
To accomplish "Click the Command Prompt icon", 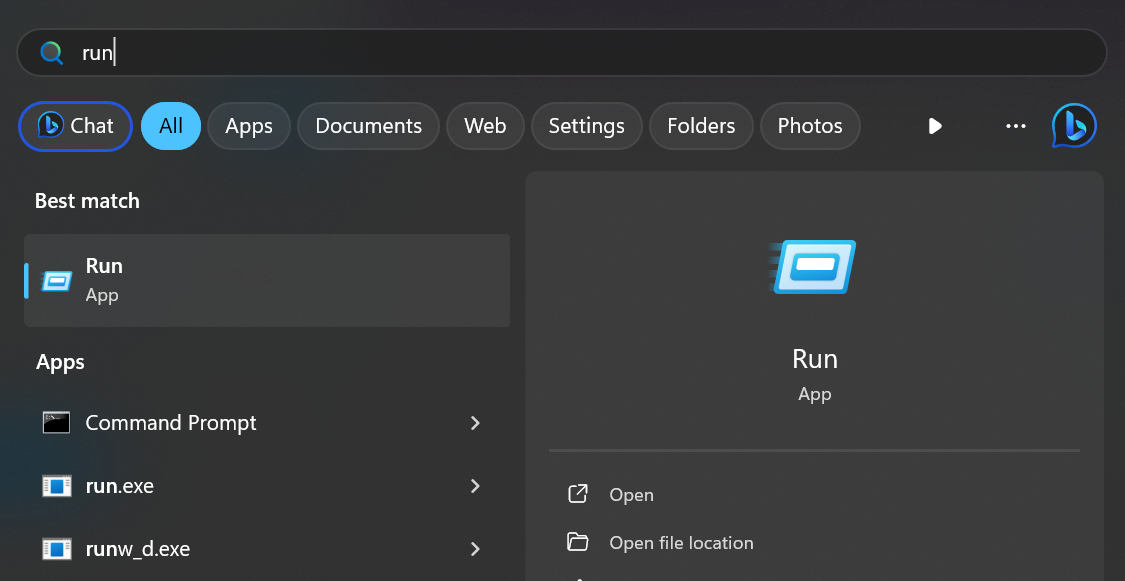I will (x=57, y=422).
